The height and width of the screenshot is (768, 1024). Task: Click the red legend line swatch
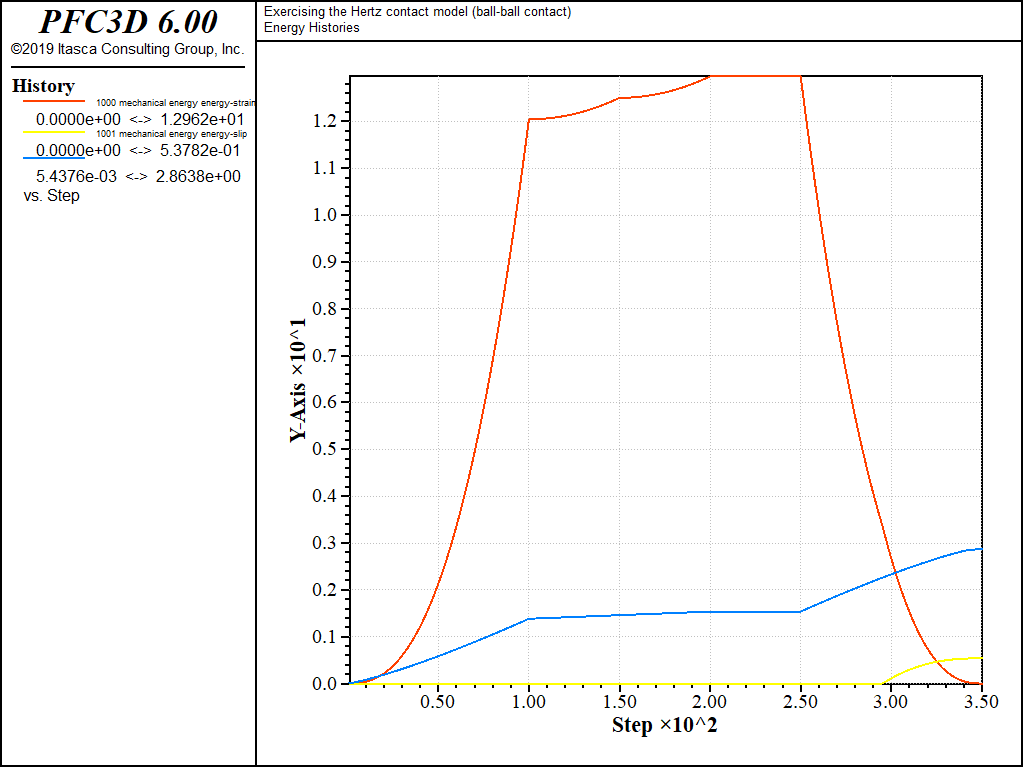pos(54,102)
